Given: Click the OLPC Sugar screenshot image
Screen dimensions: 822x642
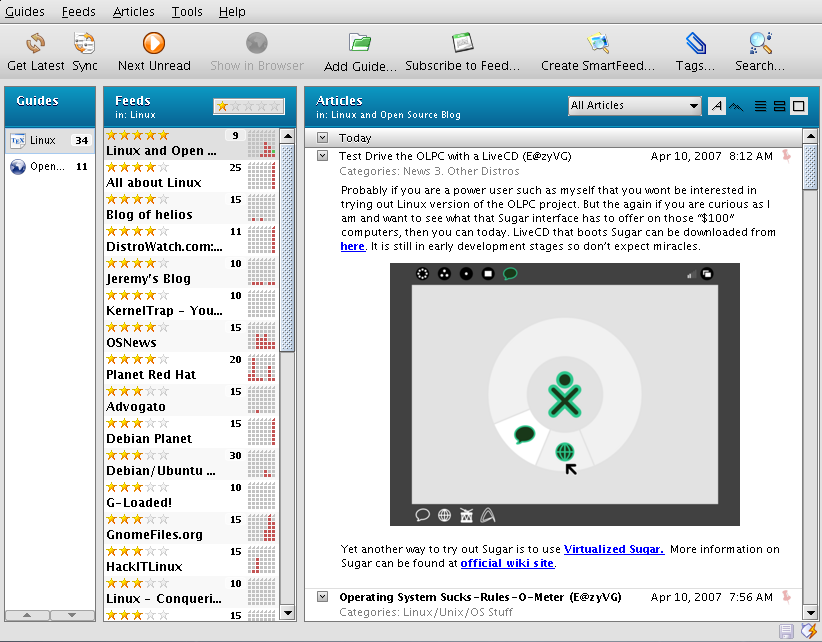Looking at the screenshot, I should pos(565,394).
